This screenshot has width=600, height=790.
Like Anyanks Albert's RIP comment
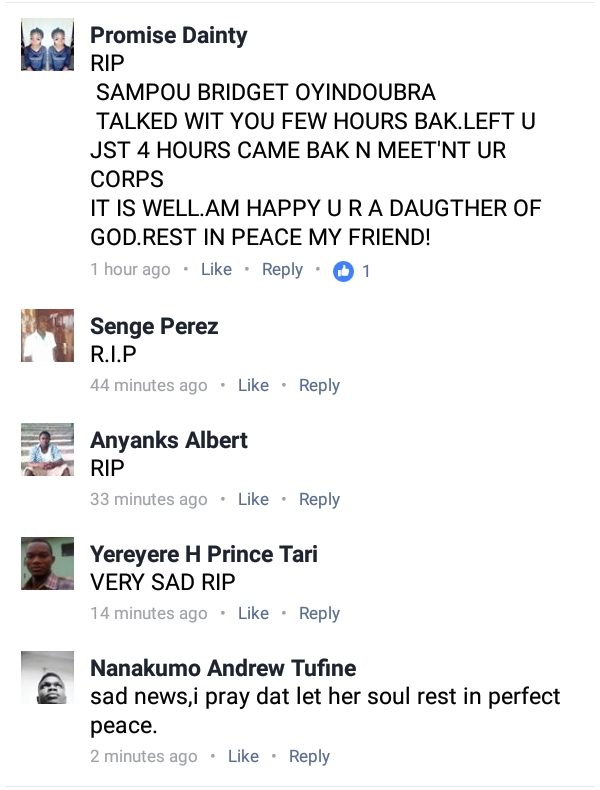click(253, 499)
